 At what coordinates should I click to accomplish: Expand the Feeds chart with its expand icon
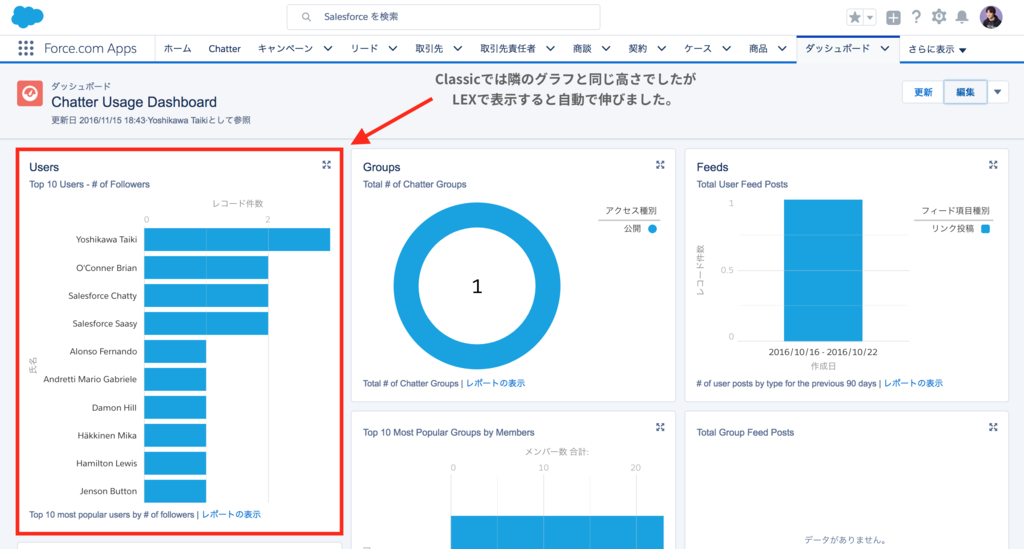993,165
